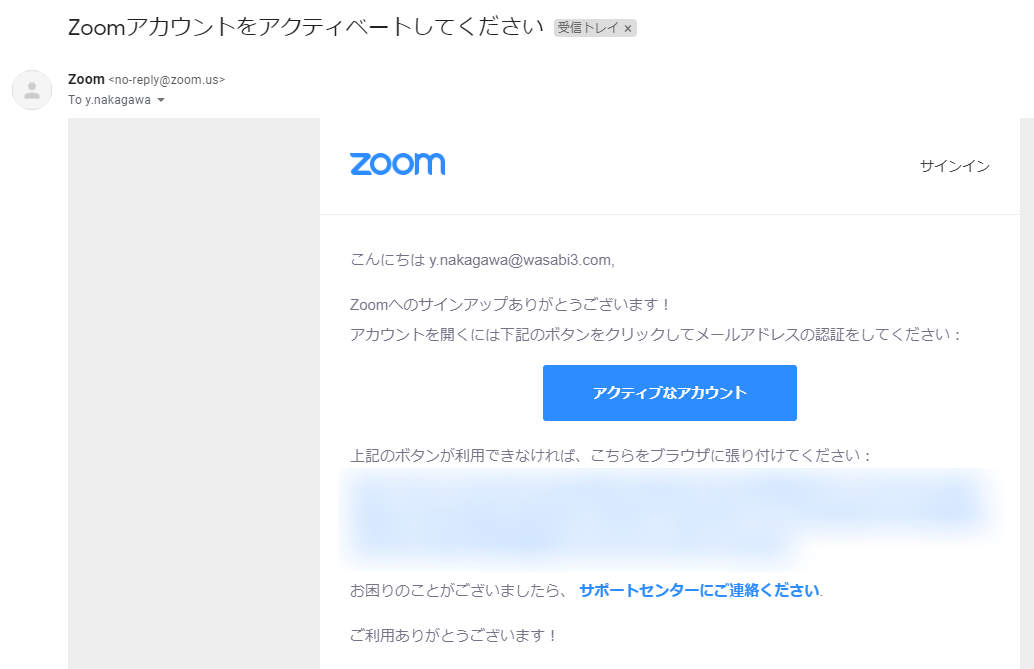This screenshot has height=669, width=1034.
Task: Click the 受信トレイ label tag
Action: click(588, 28)
